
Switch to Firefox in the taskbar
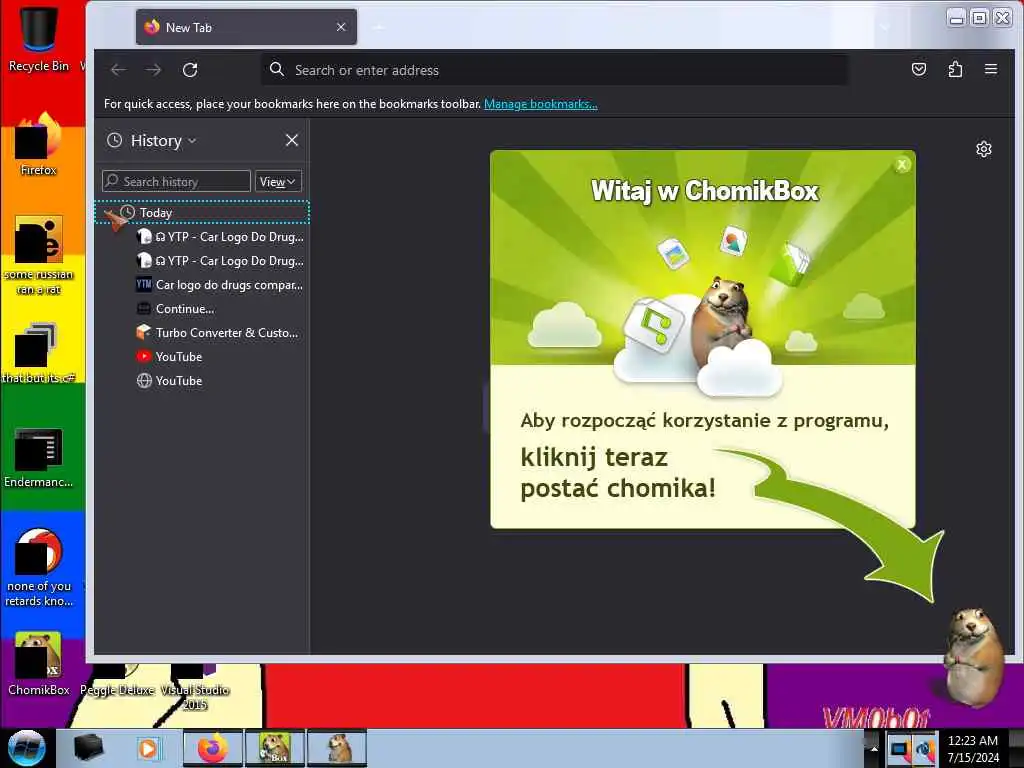[213, 748]
